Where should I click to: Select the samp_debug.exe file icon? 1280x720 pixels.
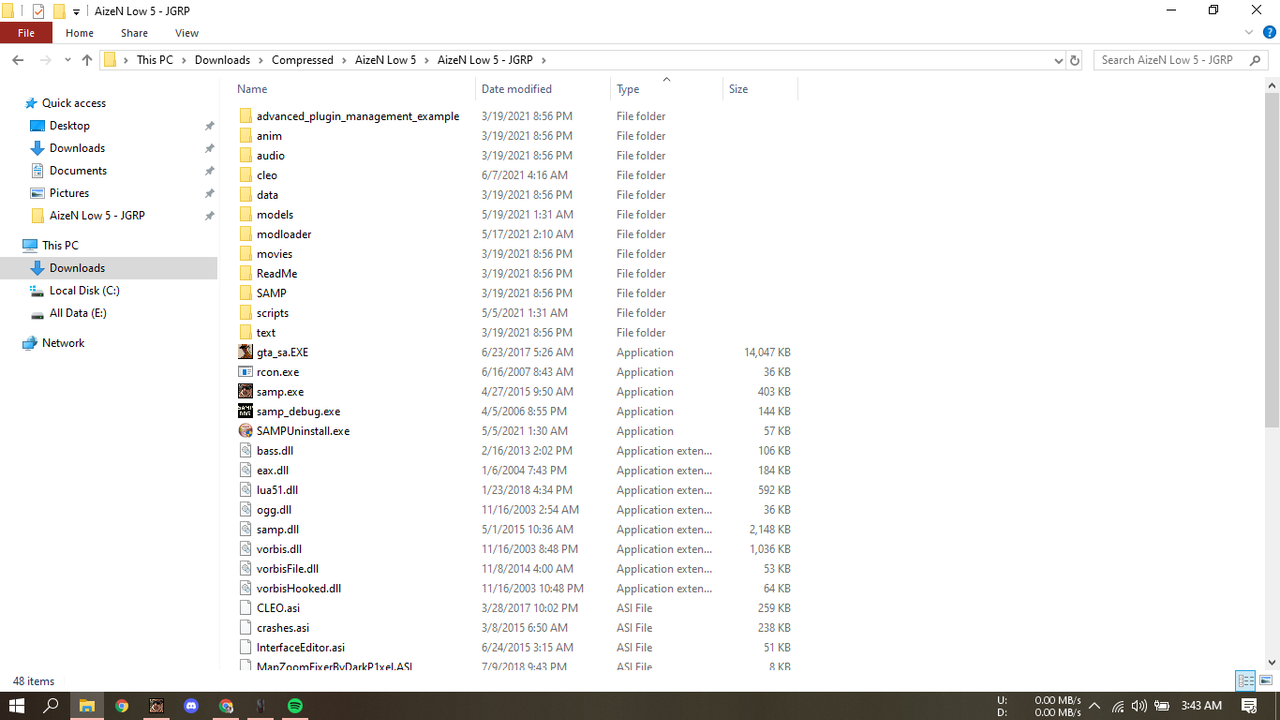coord(246,411)
